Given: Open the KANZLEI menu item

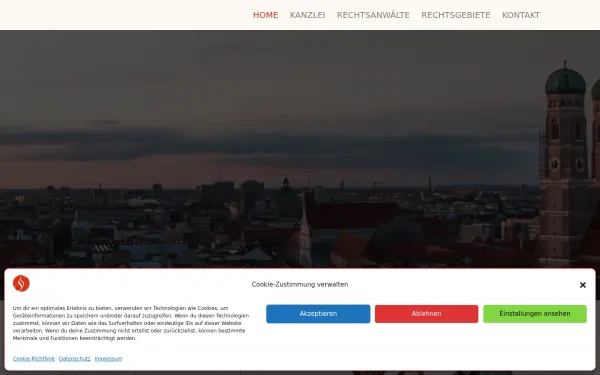Looking at the screenshot, I should [x=307, y=15].
